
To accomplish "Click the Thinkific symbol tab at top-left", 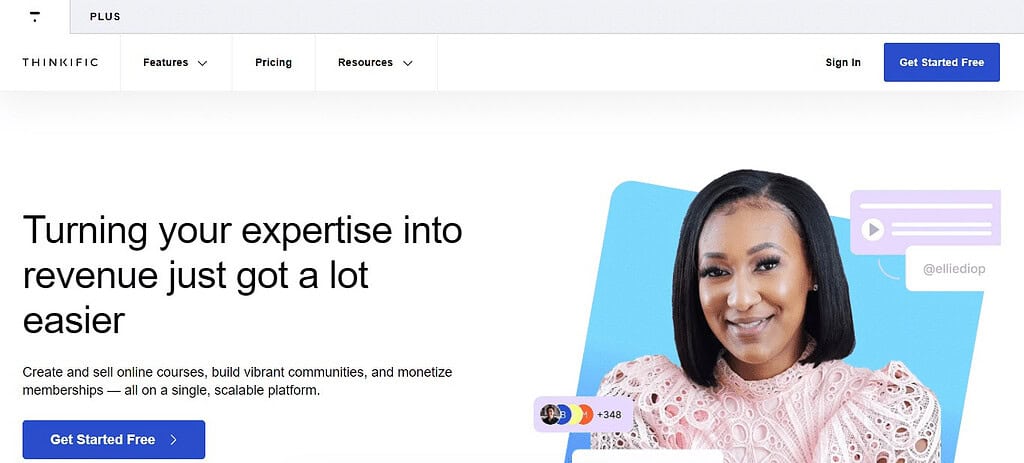I will click(35, 16).
